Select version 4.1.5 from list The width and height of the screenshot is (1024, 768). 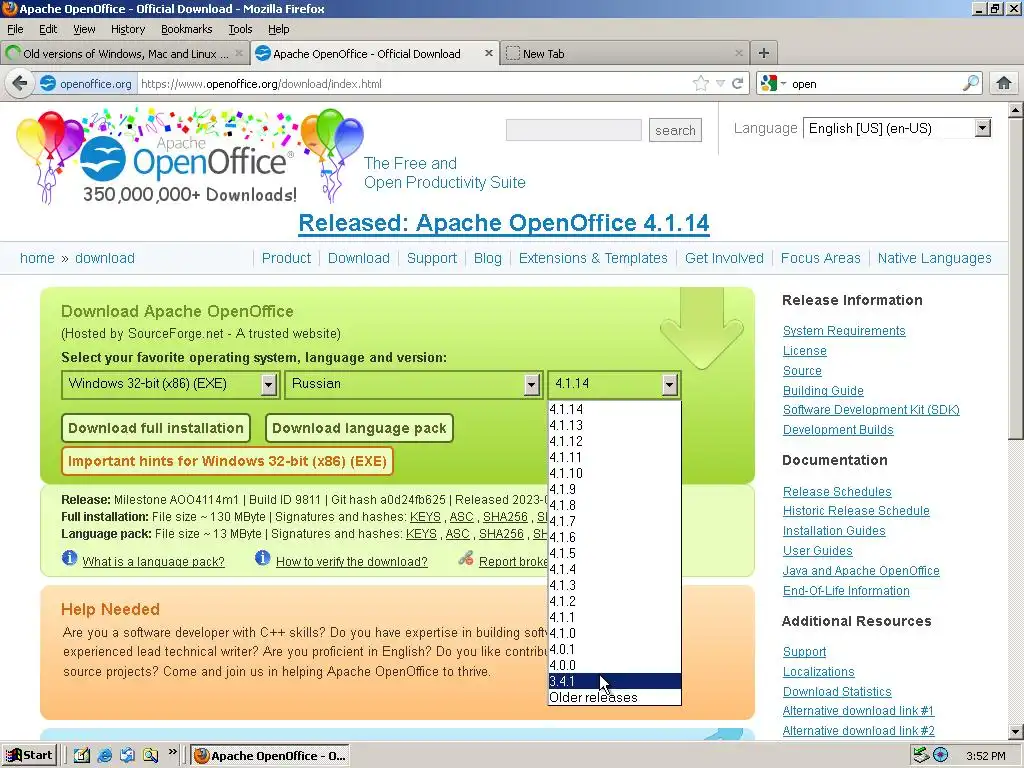615,553
